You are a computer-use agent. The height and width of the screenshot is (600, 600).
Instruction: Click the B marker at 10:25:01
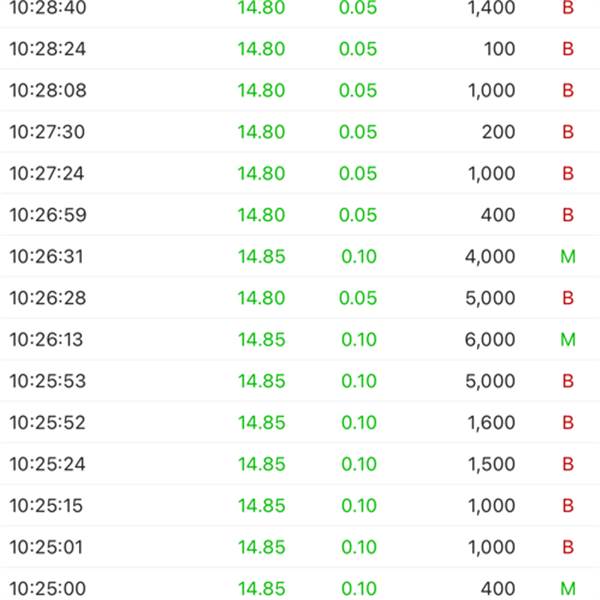(x=568, y=547)
